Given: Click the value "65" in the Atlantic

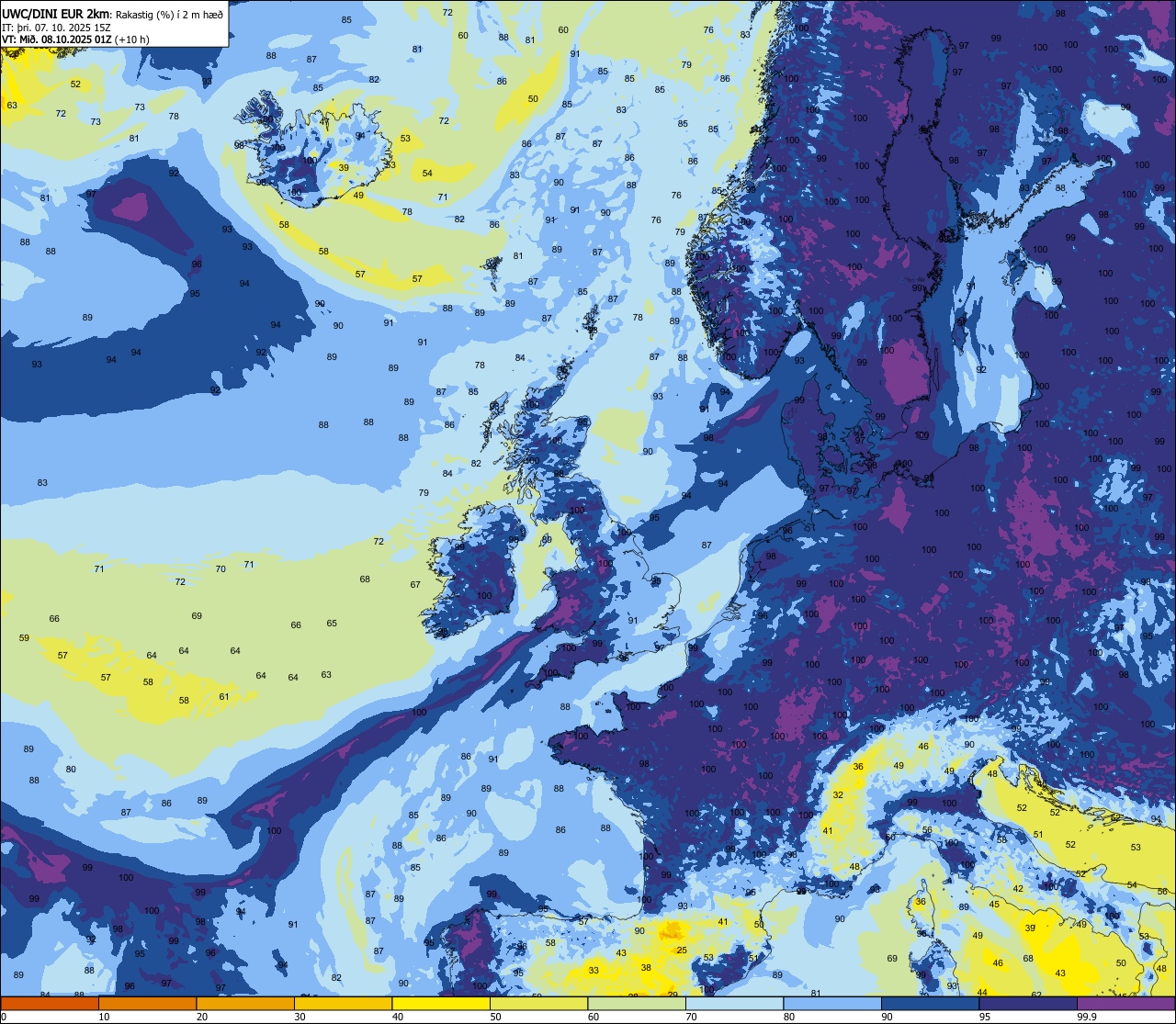Looking at the screenshot, I should pyautogui.click(x=332, y=623).
